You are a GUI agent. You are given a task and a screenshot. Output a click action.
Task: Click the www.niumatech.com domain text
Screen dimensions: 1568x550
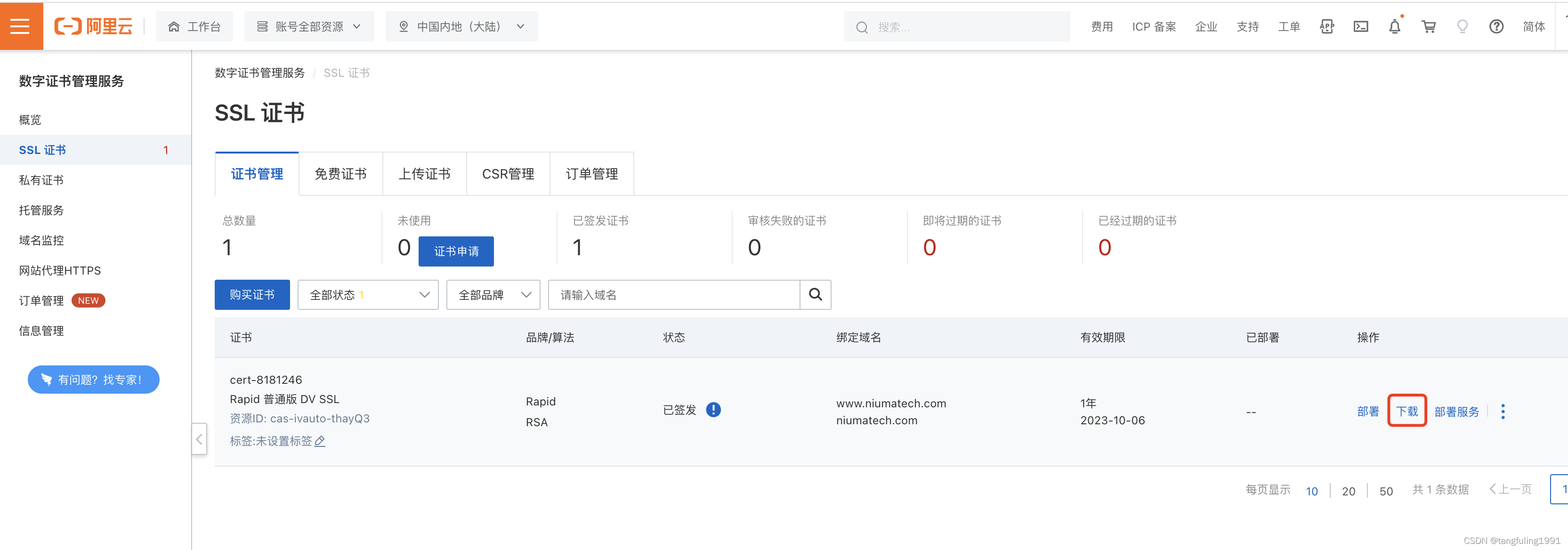[x=891, y=404]
